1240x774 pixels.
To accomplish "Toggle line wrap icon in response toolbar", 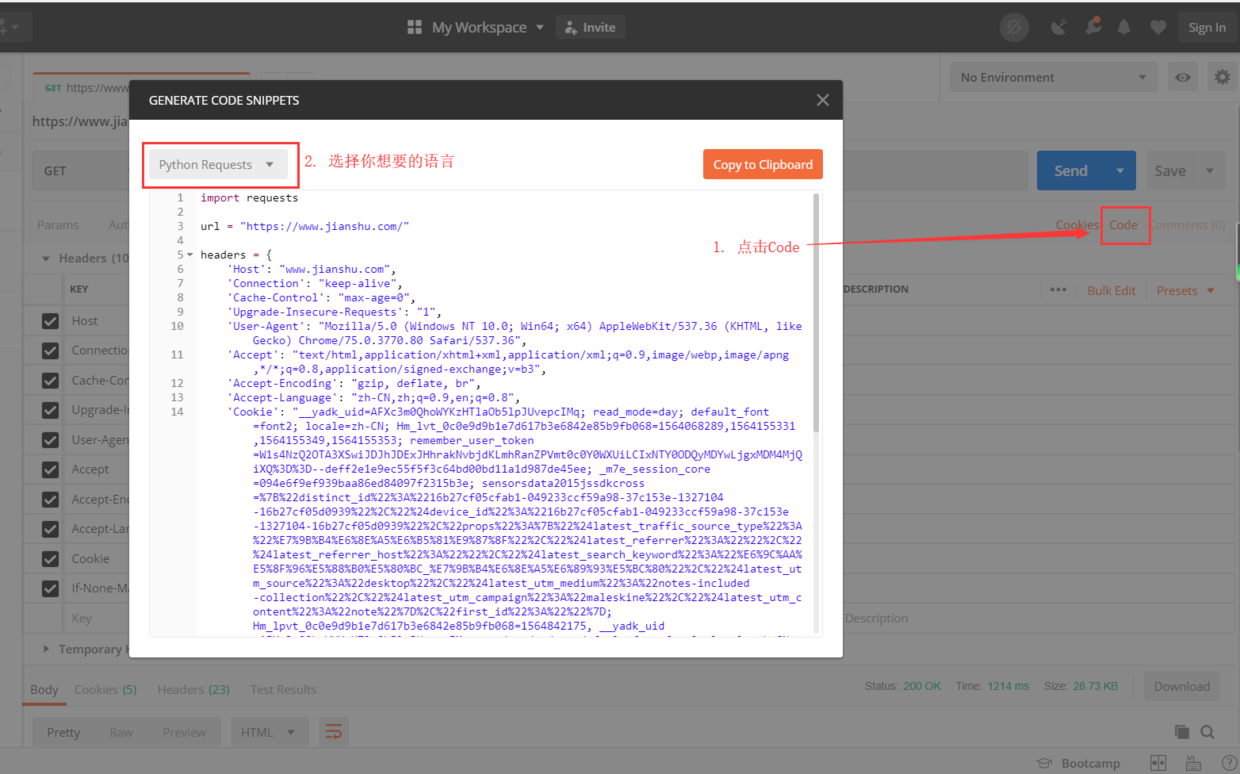I will click(333, 732).
